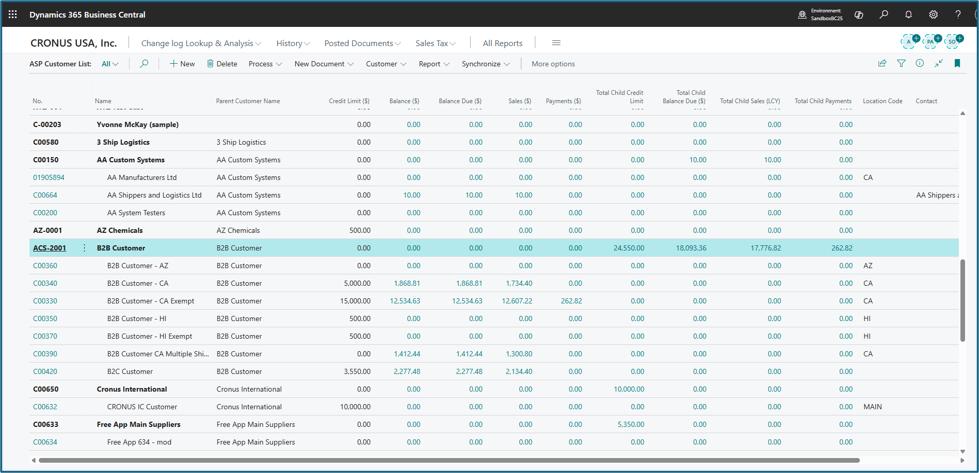Image resolution: width=979 pixels, height=473 pixels.
Task: Click the Free App 634 - mod name
Action: tap(138, 442)
